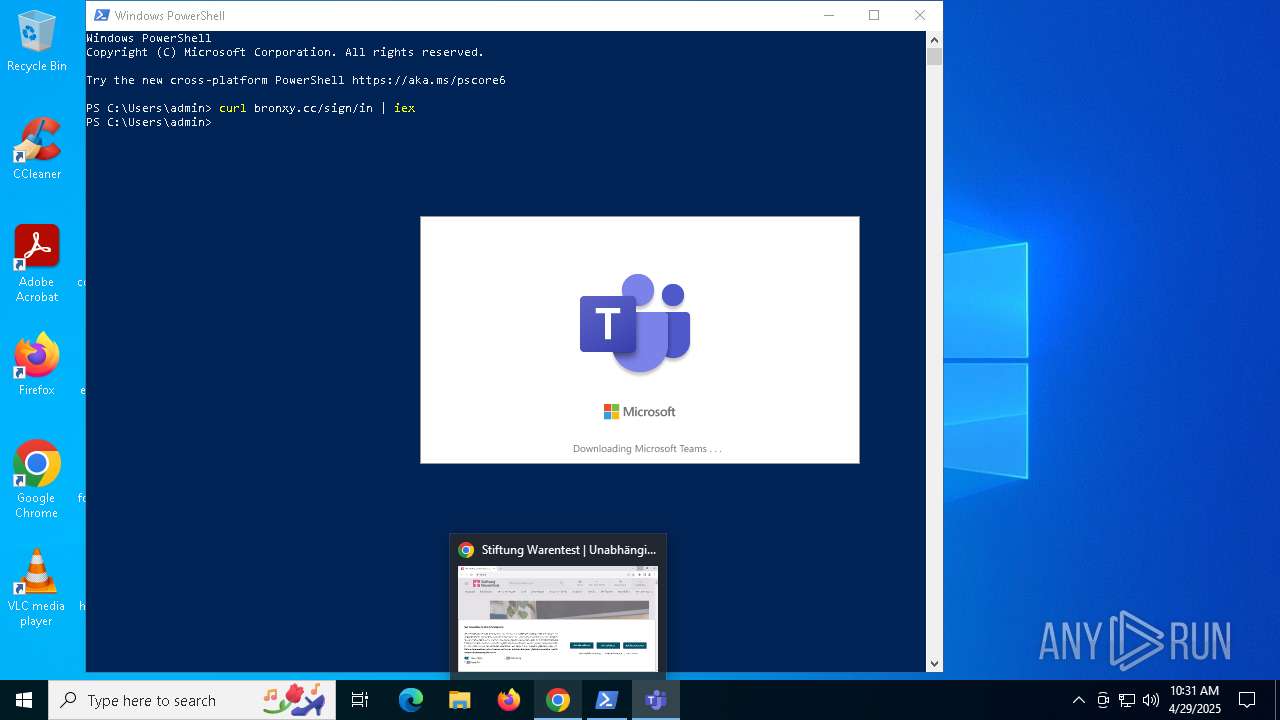Click the network status tray icon
The height and width of the screenshot is (720, 1280).
pyautogui.click(x=1127, y=700)
